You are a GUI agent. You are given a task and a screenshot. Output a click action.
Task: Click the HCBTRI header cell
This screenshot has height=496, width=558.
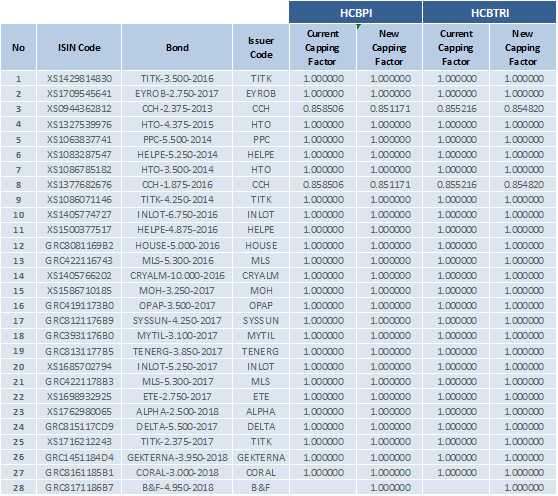490,12
